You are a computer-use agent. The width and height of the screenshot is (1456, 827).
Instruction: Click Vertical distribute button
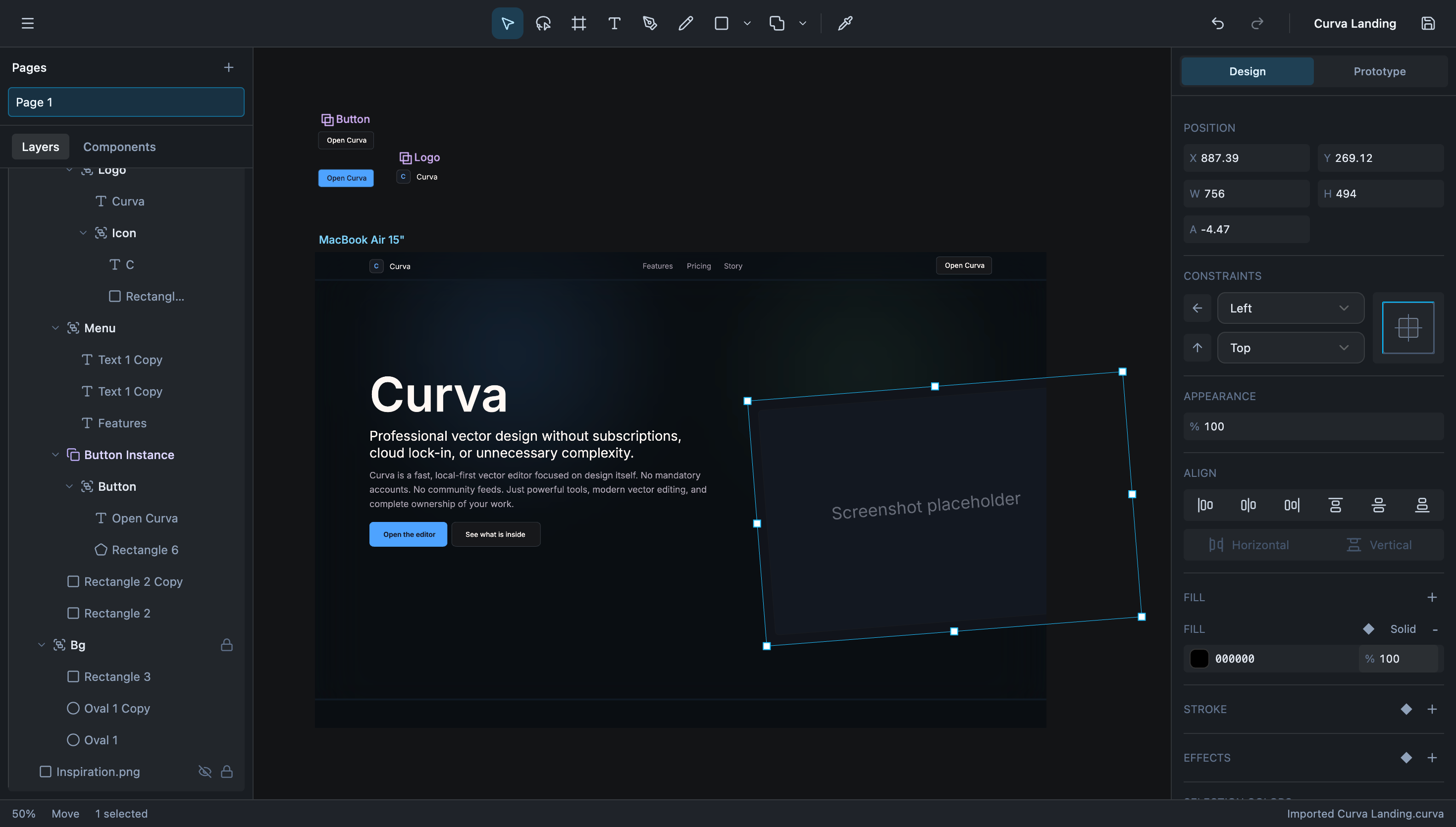[x=1378, y=545]
